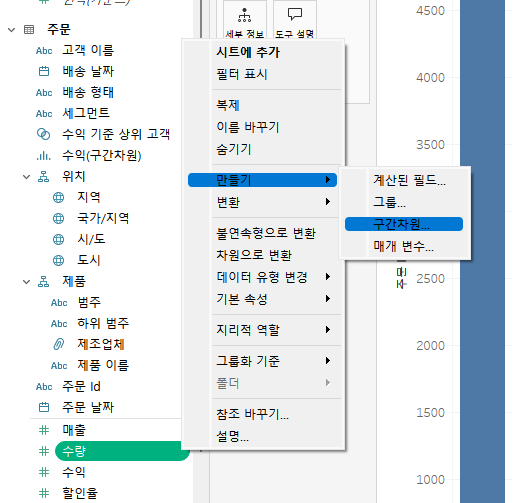Select the 수익 기준 상위 고객 set

(x=116, y=134)
